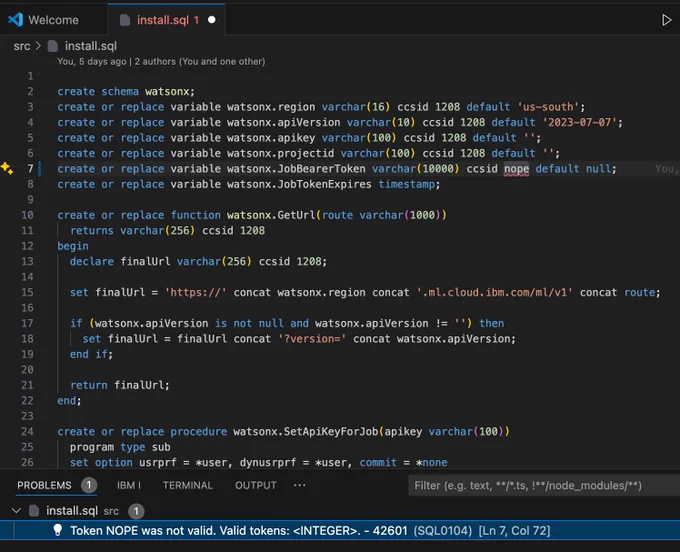Click 'watsonx.apikey' on line 5
680x552 pixels.
(271, 138)
